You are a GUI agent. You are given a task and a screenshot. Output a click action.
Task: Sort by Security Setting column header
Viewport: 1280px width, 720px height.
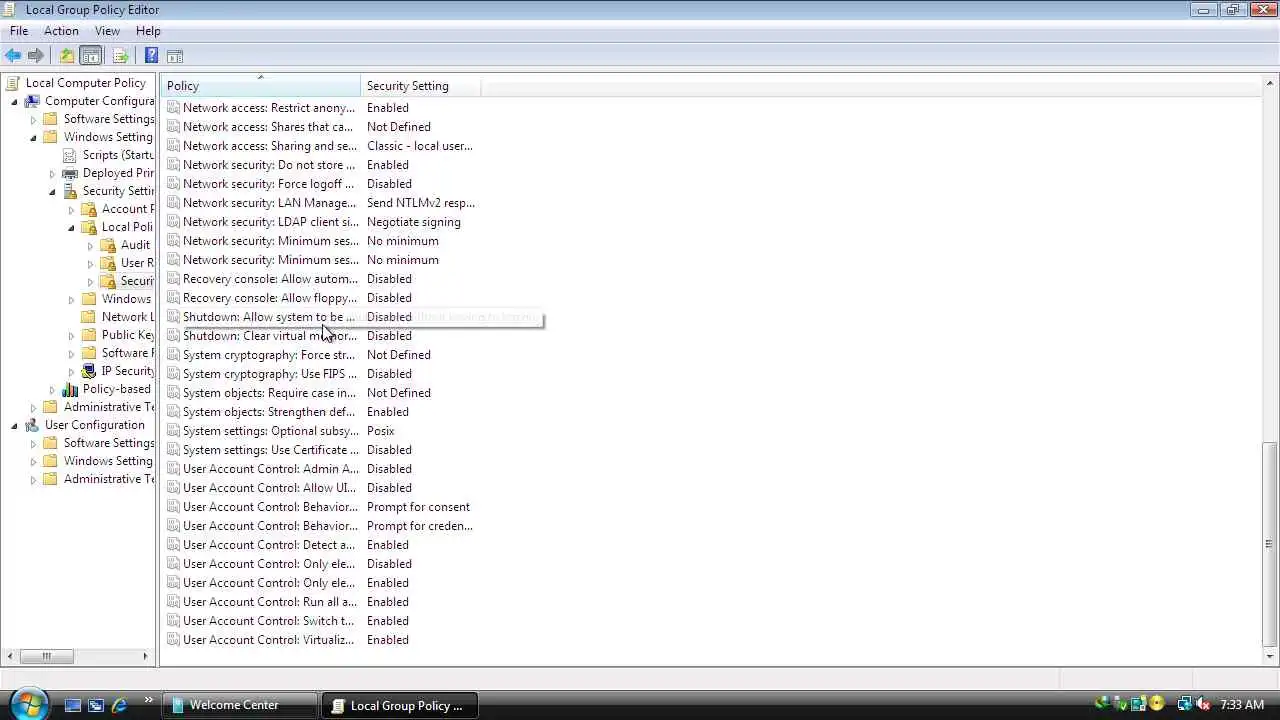pos(420,86)
